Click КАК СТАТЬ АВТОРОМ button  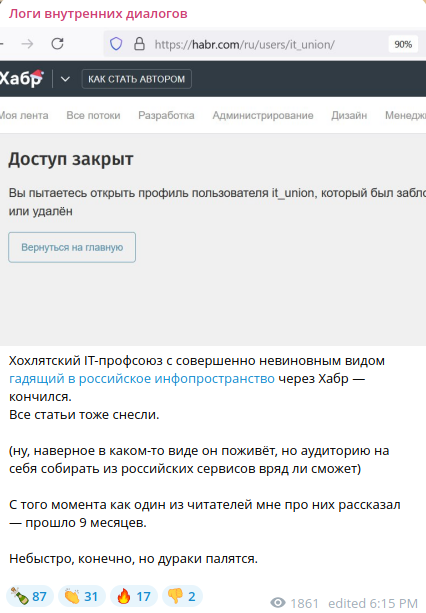[136, 79]
